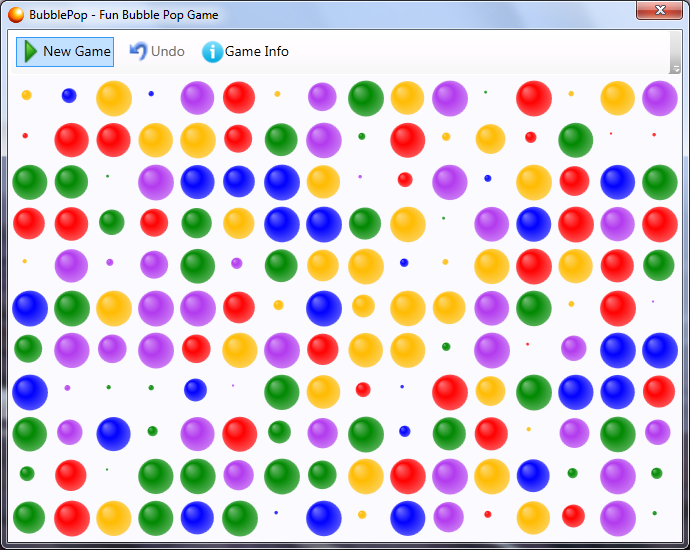690x550 pixels.
Task: Pop the tiny purple dot in third row
Action: coord(360,177)
